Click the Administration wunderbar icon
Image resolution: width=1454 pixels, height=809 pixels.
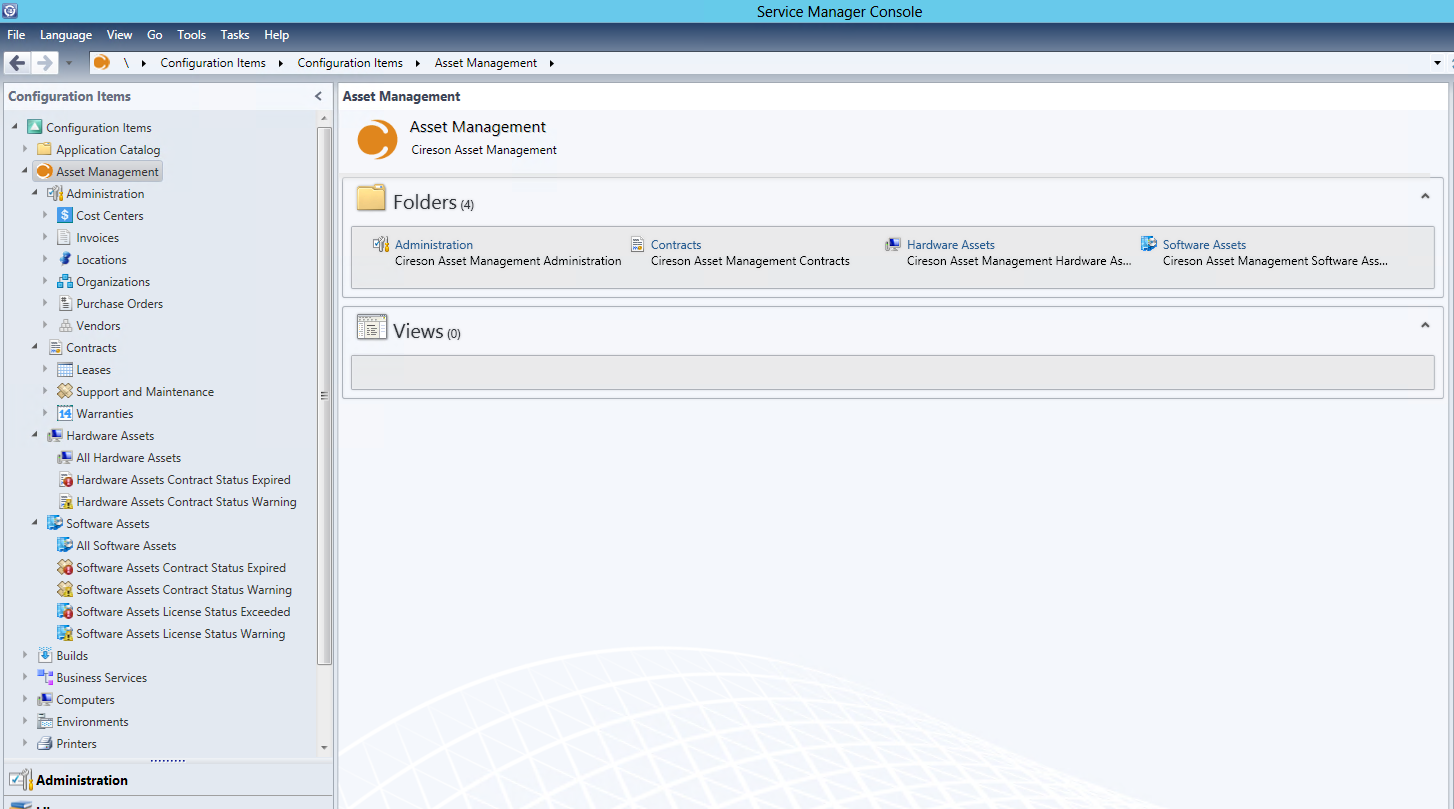coord(20,780)
